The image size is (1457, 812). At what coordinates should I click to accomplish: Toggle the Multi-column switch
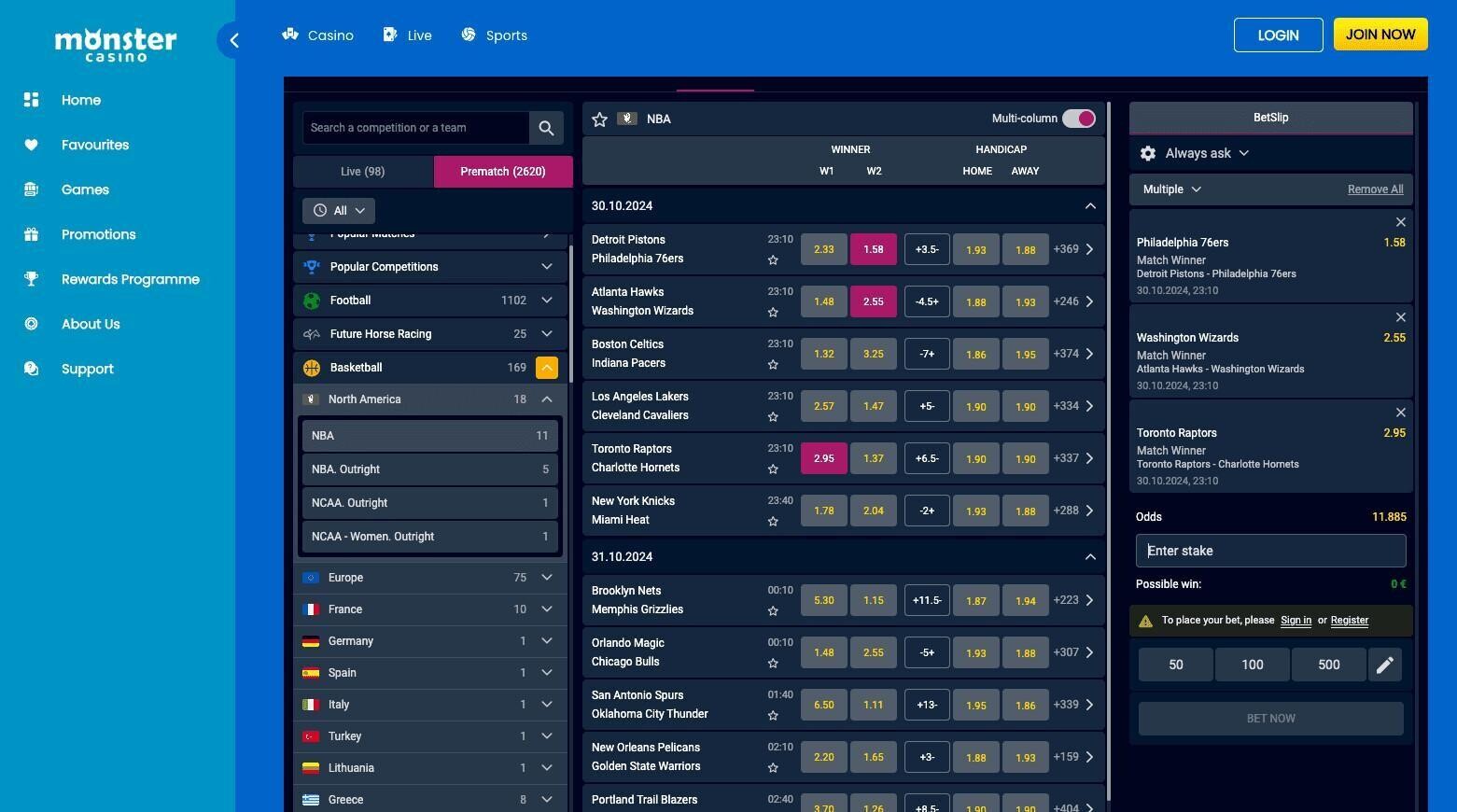point(1079,119)
